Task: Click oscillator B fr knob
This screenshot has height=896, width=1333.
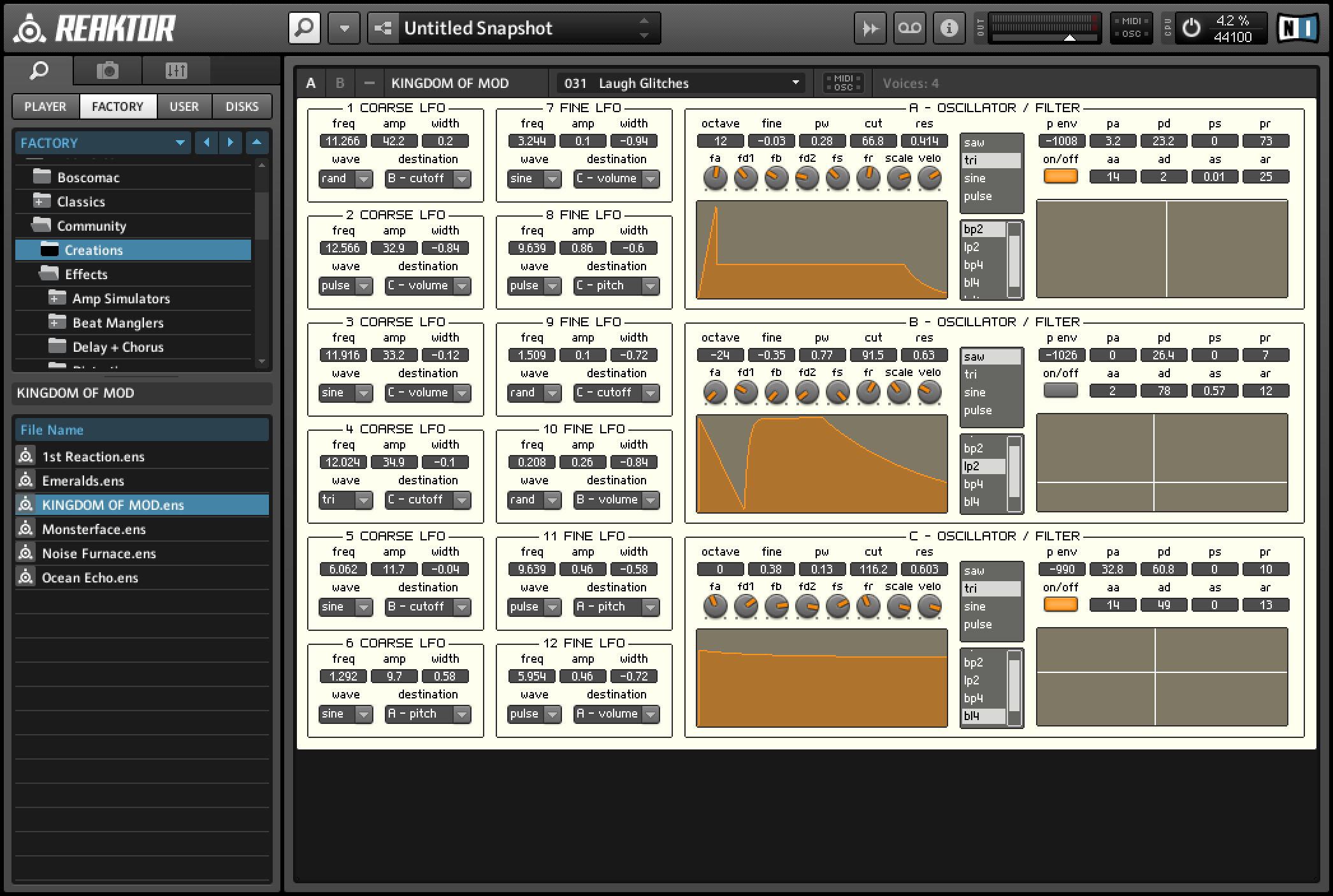Action: (868, 393)
